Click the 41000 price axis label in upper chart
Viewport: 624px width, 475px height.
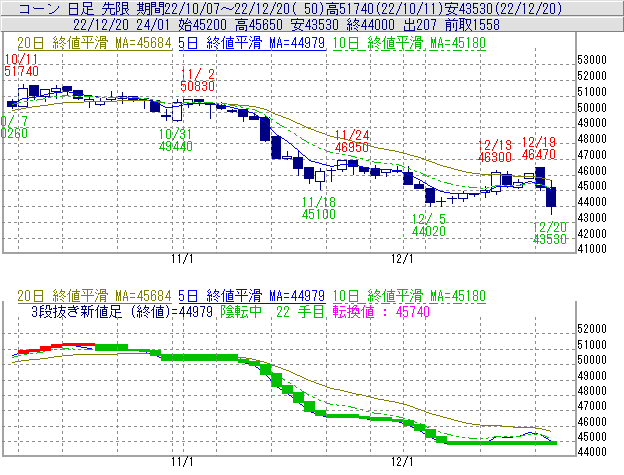(x=592, y=249)
